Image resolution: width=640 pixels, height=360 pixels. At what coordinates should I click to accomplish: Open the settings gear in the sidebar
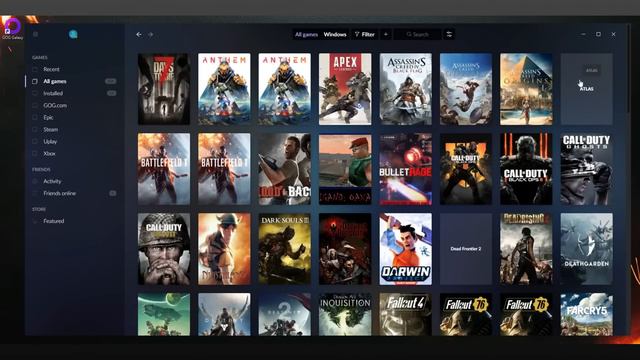pos(36,34)
